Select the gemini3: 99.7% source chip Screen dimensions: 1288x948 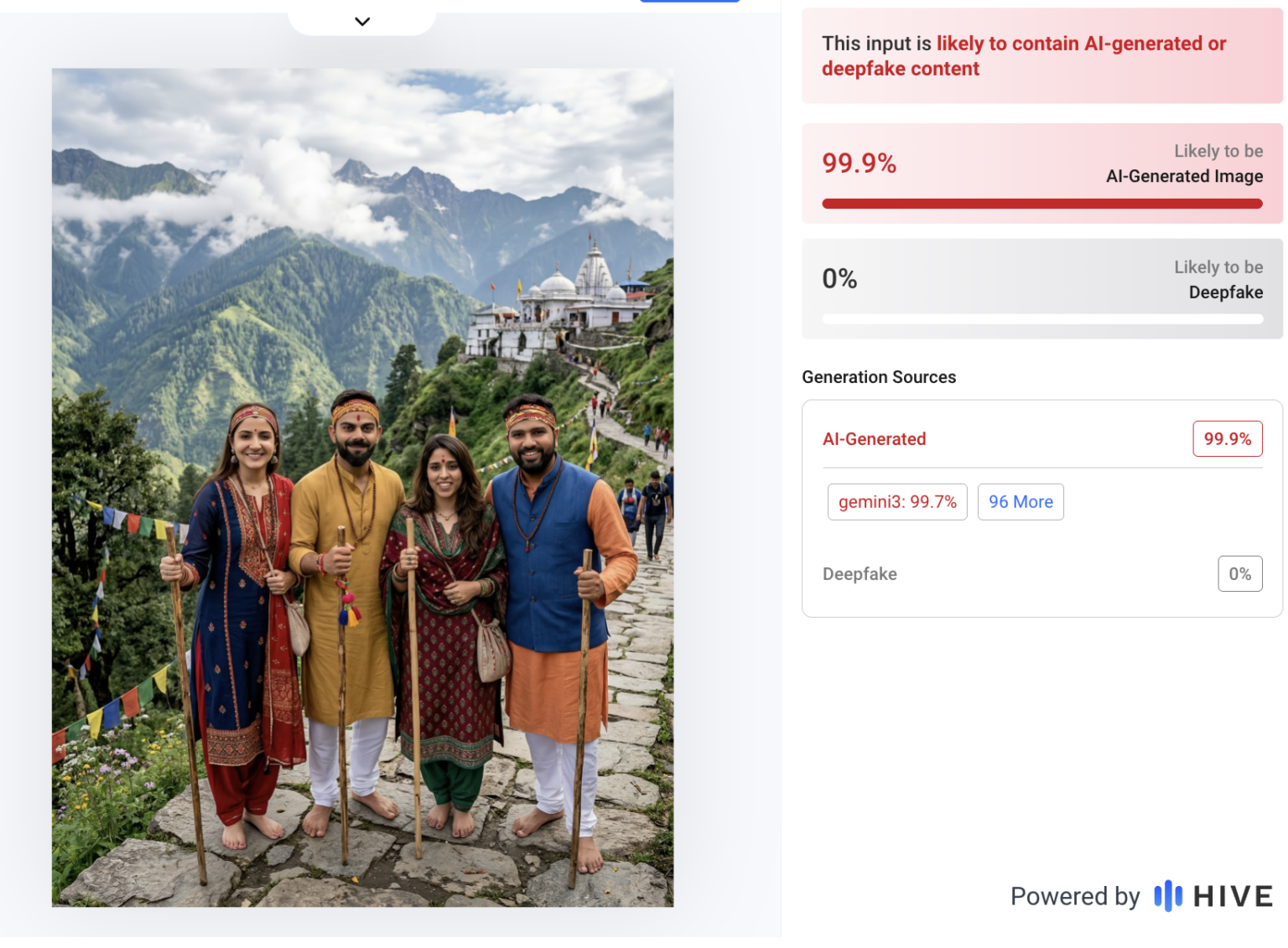[896, 502]
